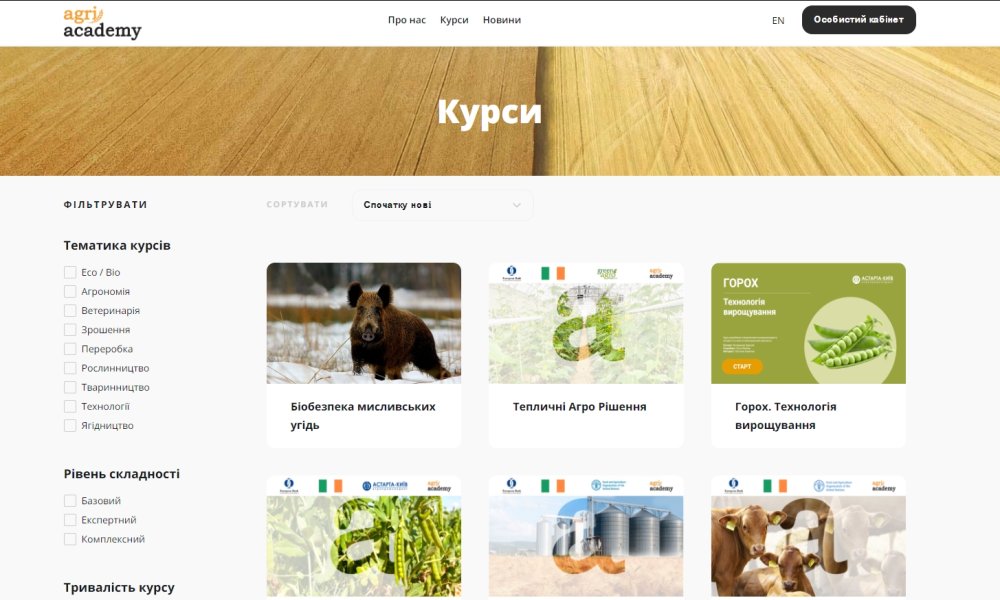This screenshot has height=600, width=1000.
Task: Click the СОРТУВАТИ label
Action: click(x=297, y=205)
